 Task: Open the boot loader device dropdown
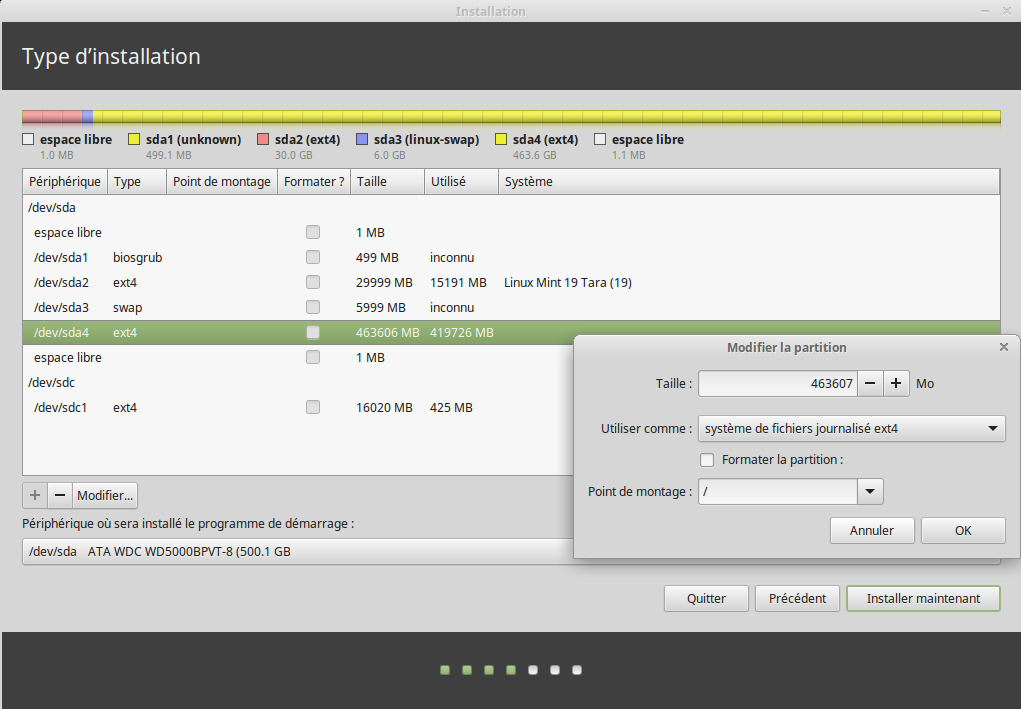(300, 551)
